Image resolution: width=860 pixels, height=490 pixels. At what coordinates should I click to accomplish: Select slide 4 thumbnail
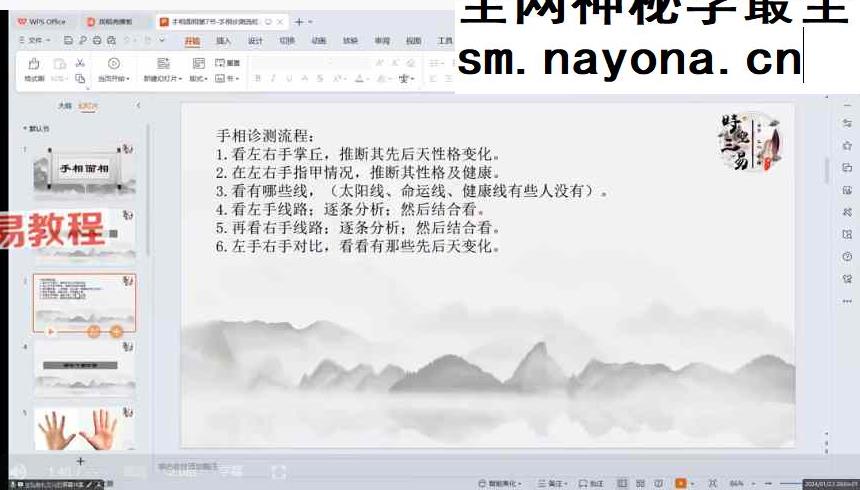click(84, 367)
